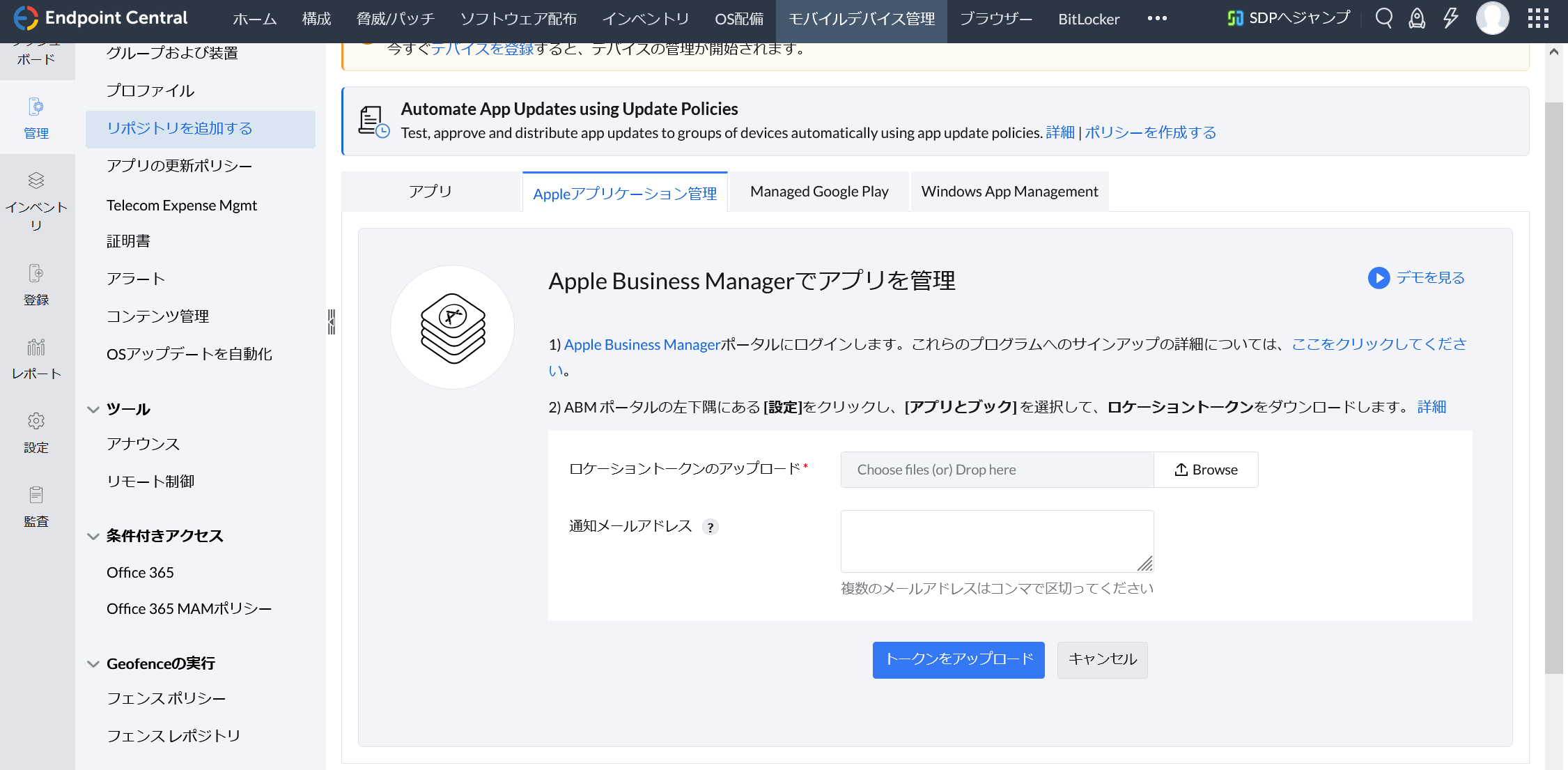Open the レポート sidebar icon
This screenshot has height=770, width=1568.
(36, 358)
